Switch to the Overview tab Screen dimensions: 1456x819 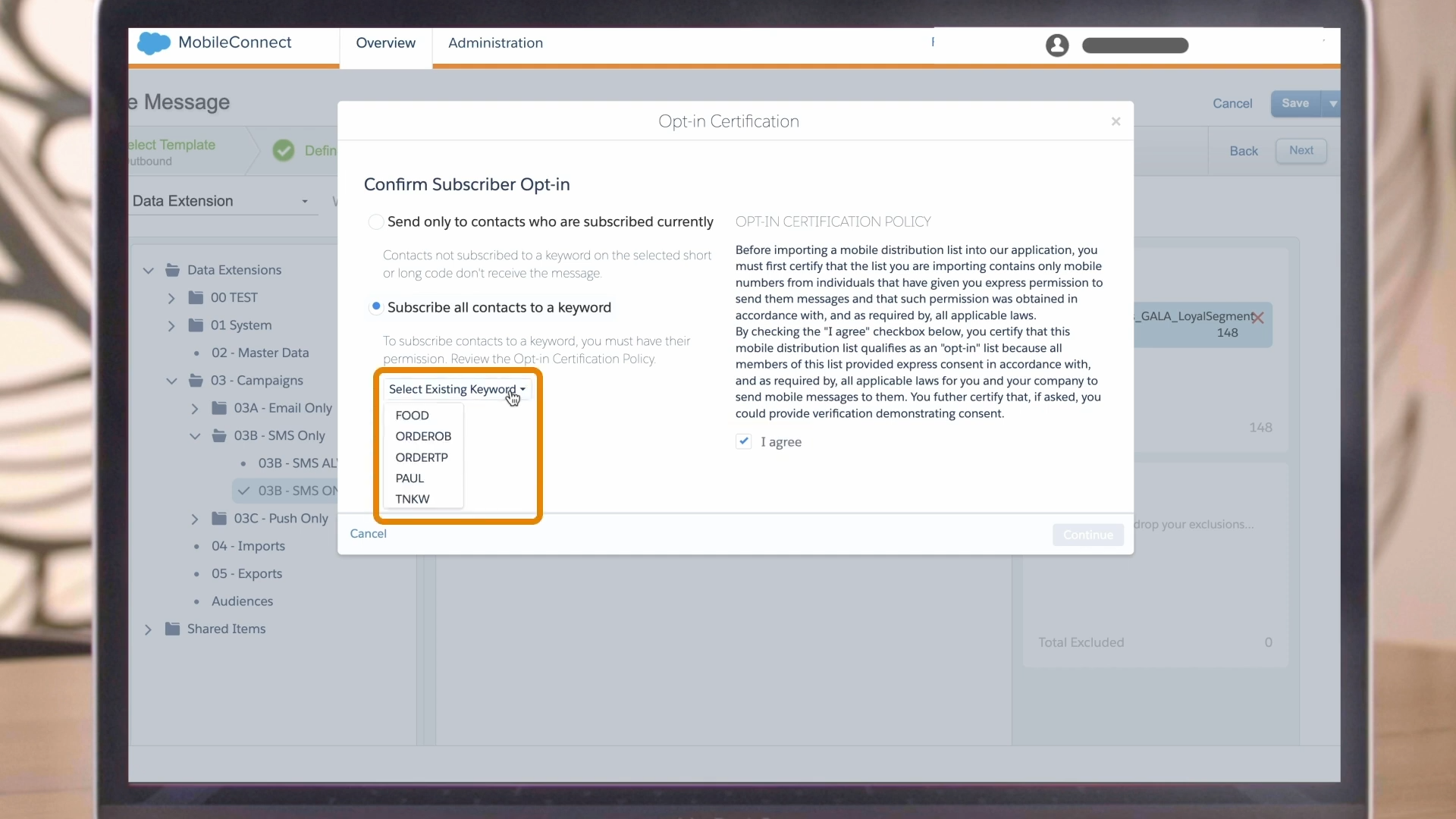point(386,43)
